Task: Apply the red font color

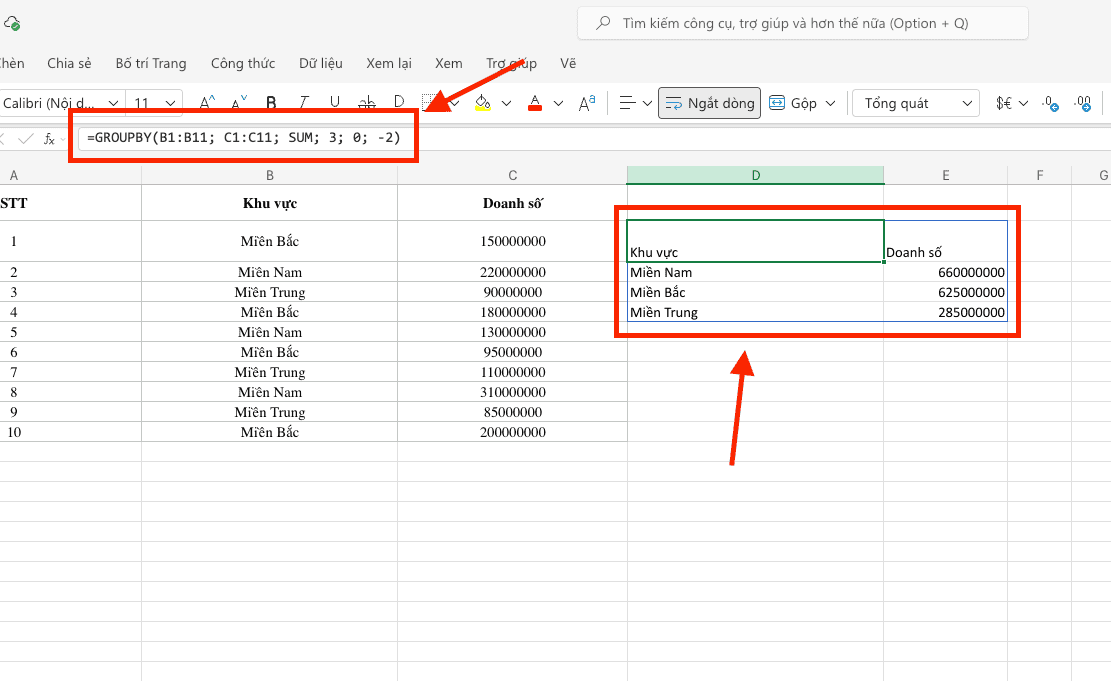Action: click(x=535, y=103)
